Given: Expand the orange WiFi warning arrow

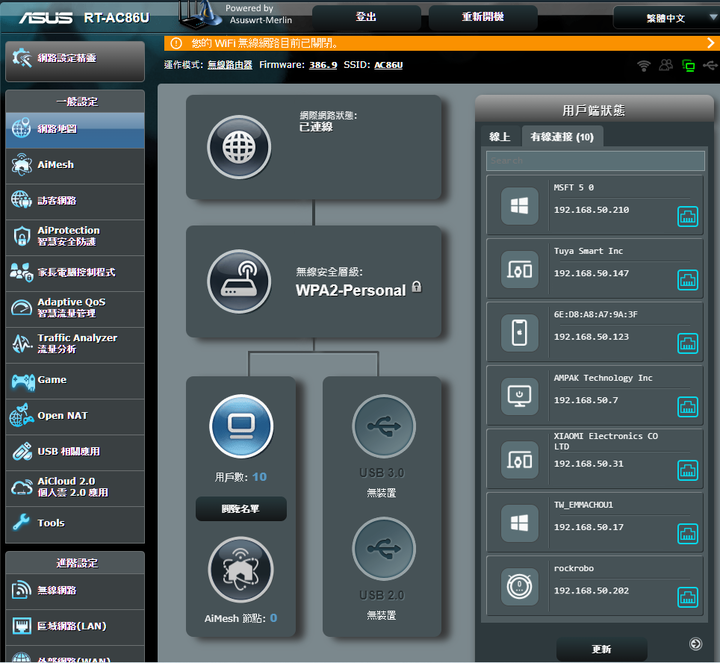Looking at the screenshot, I should coord(710,43).
